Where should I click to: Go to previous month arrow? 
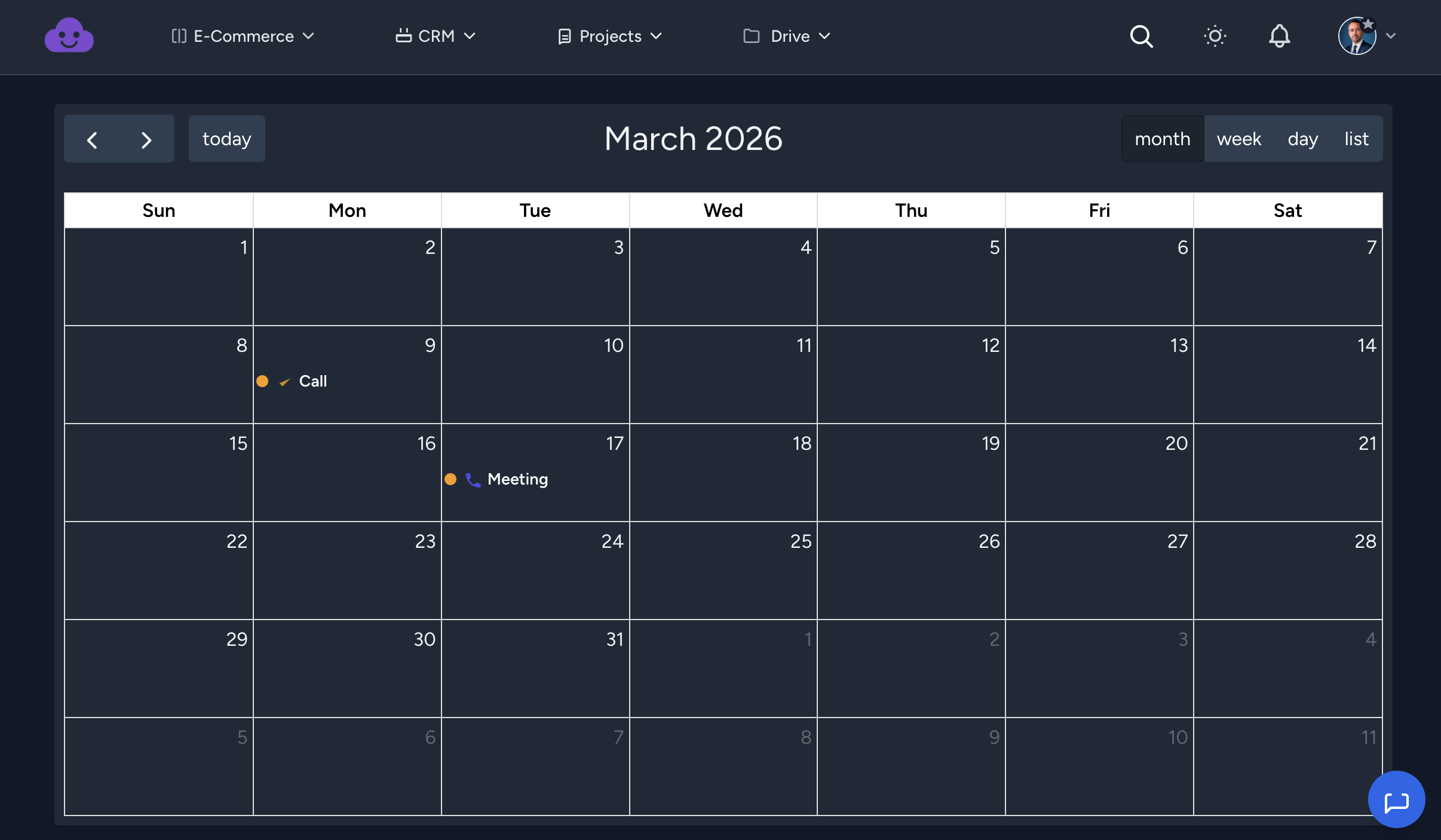[x=92, y=140]
